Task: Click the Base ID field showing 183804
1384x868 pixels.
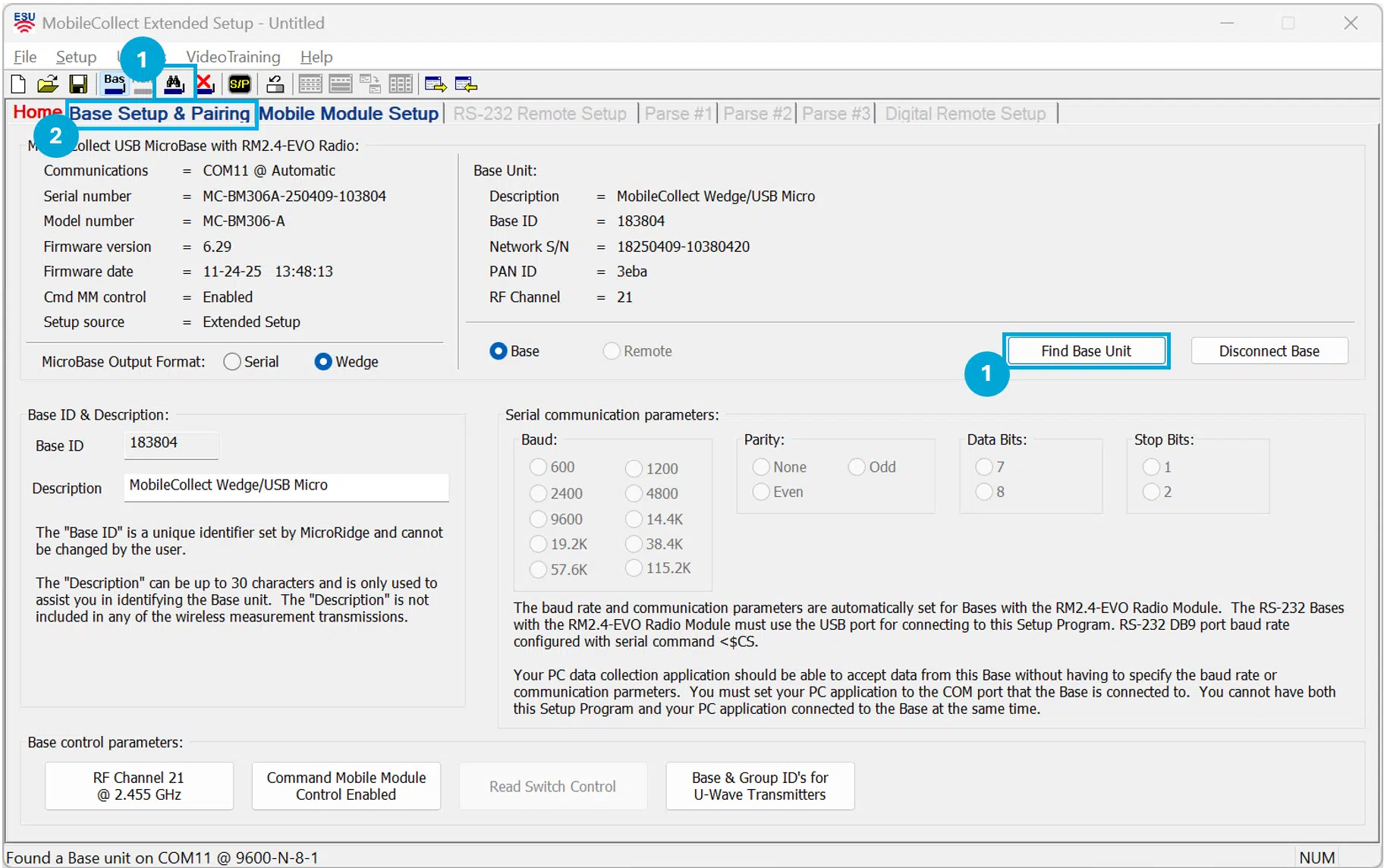Action: (171, 445)
